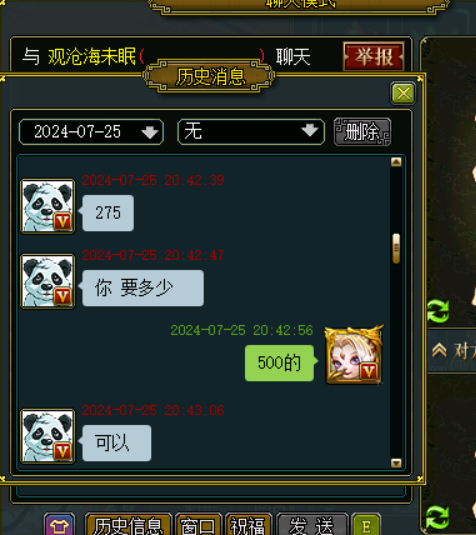Open 历史信息 history info tab
The height and width of the screenshot is (535, 476).
click(128, 524)
